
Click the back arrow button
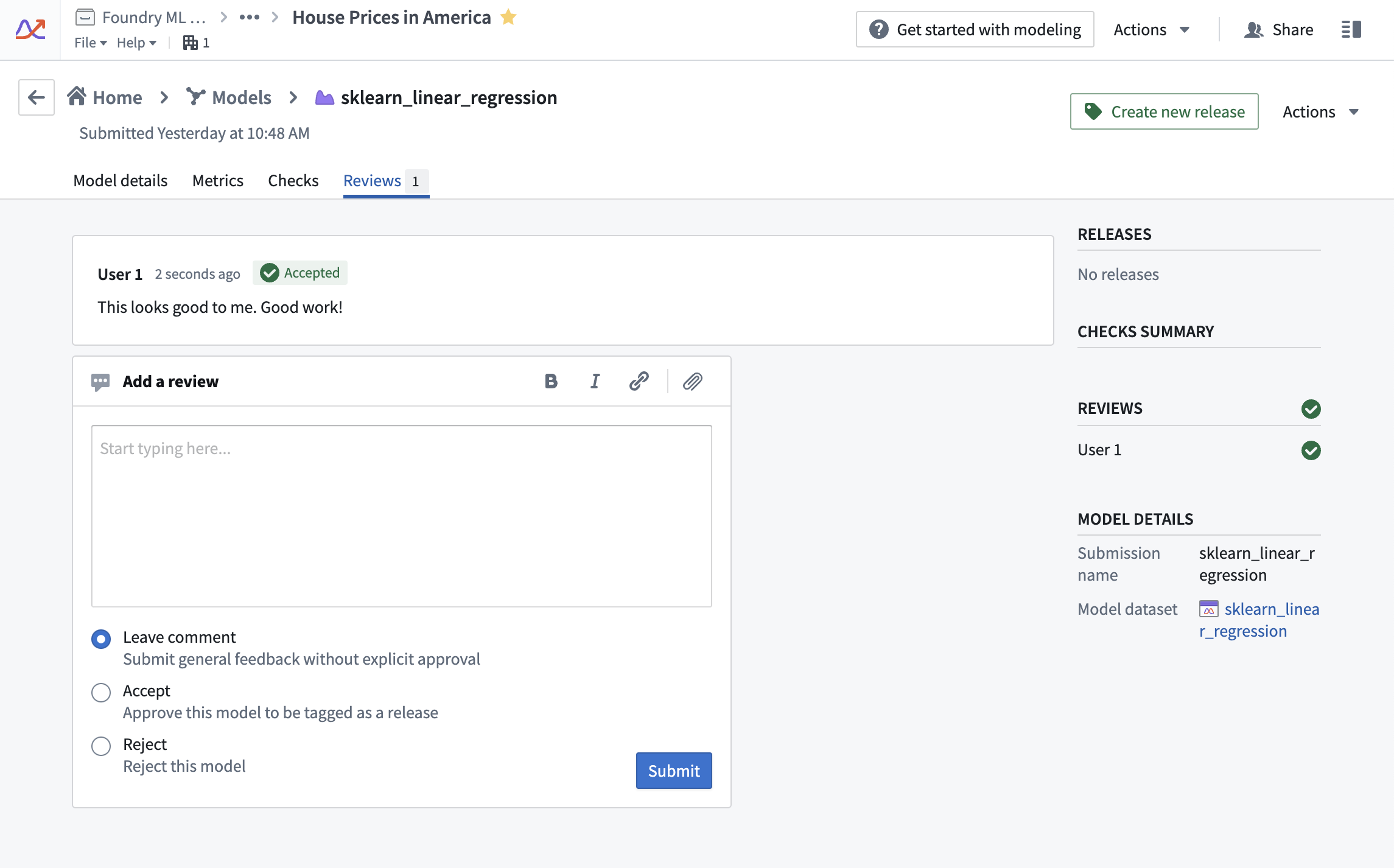pyautogui.click(x=37, y=97)
